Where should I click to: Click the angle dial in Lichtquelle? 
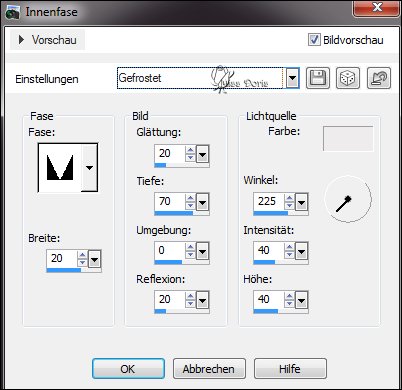click(348, 199)
